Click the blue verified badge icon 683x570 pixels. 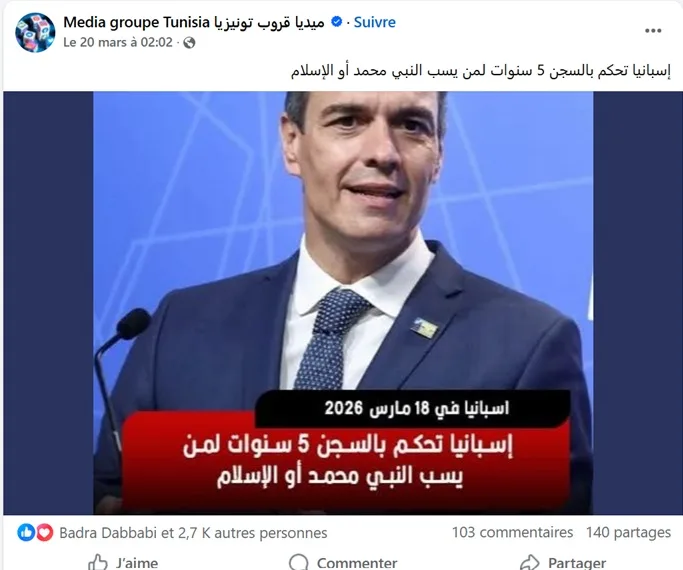337,21
